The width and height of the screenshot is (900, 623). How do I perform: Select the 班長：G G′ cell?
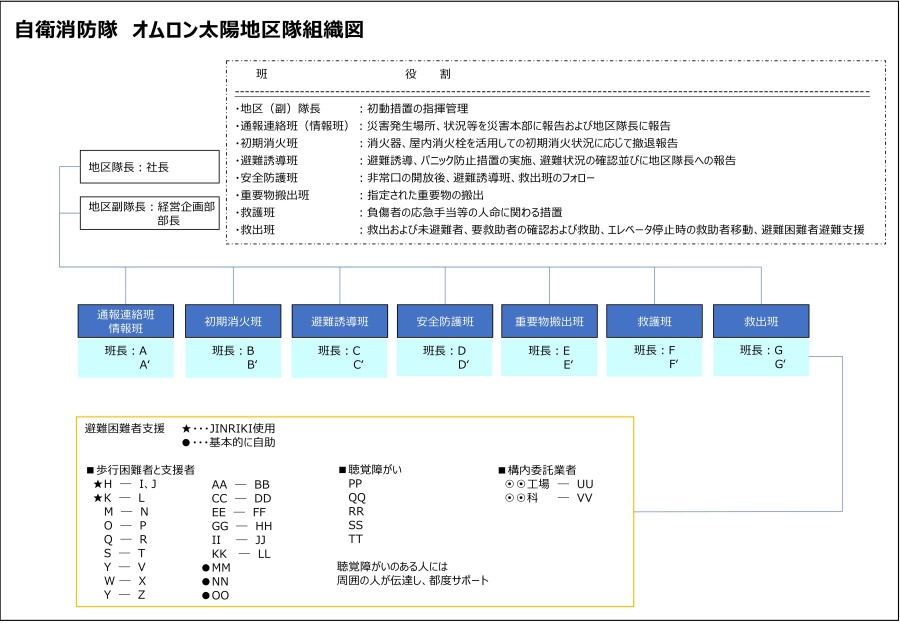tap(761, 357)
